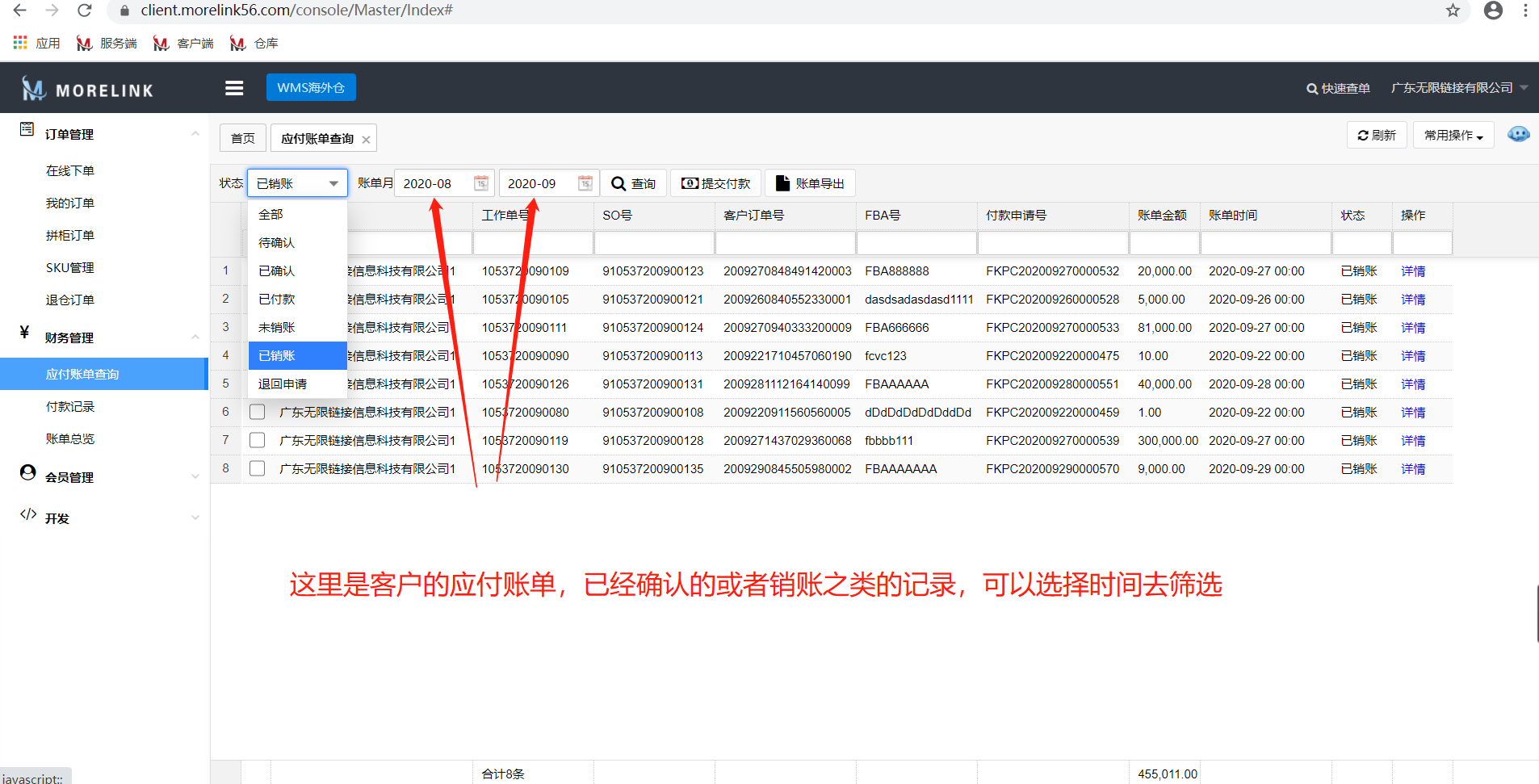Open the 客户端 bookmark
Screen dimensions: 1539x784
point(183,43)
